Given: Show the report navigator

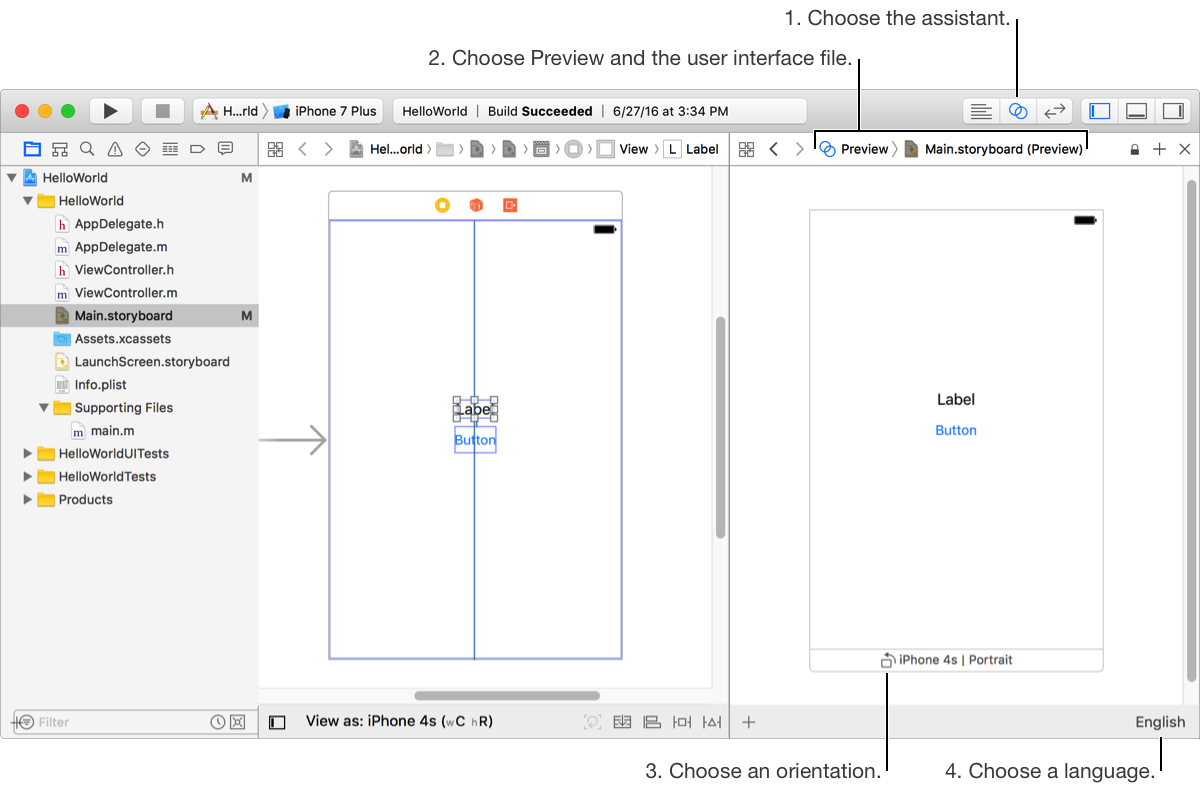Looking at the screenshot, I should (x=225, y=149).
